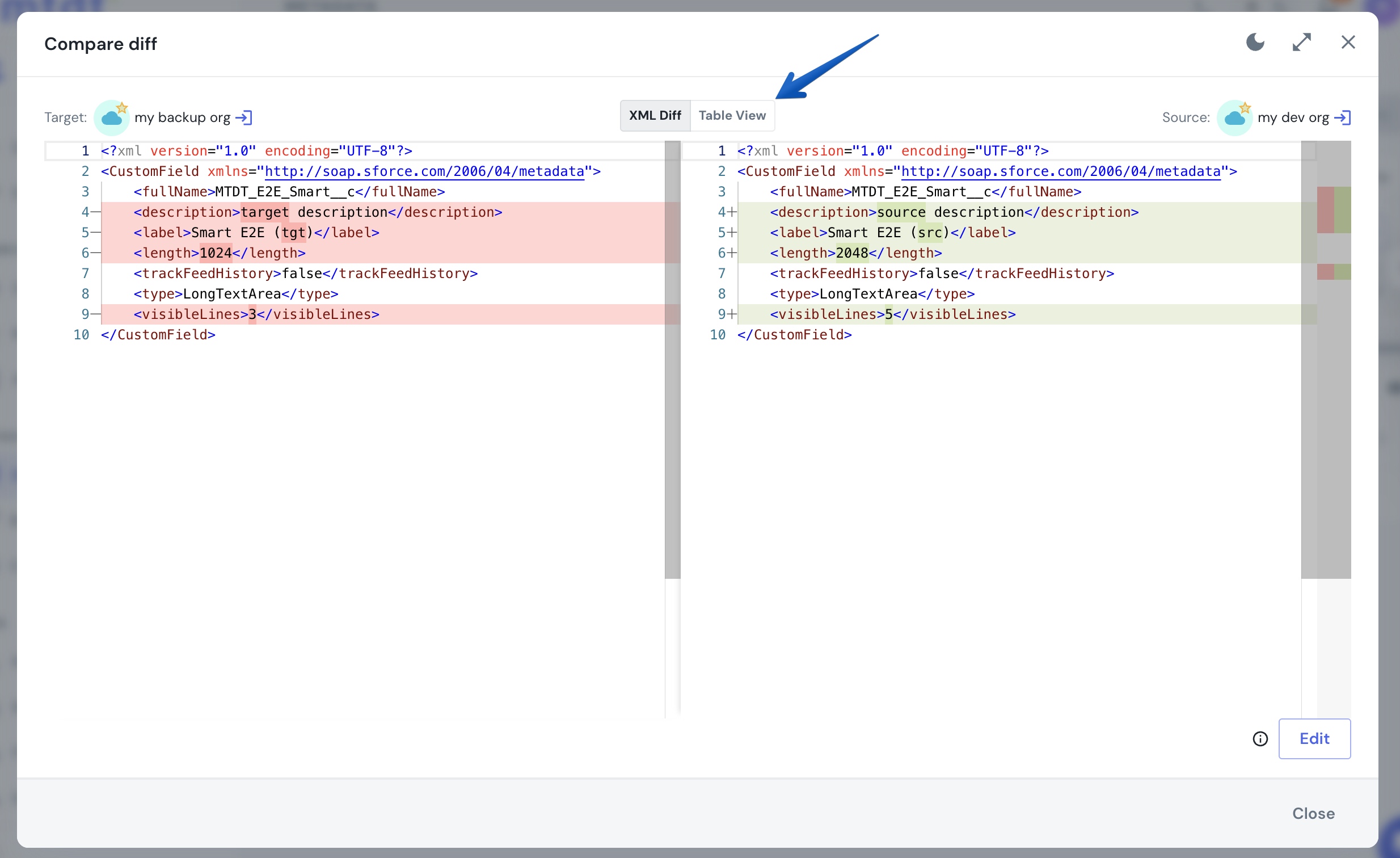Click 'my backup org' label
1400x858 pixels.
point(183,117)
